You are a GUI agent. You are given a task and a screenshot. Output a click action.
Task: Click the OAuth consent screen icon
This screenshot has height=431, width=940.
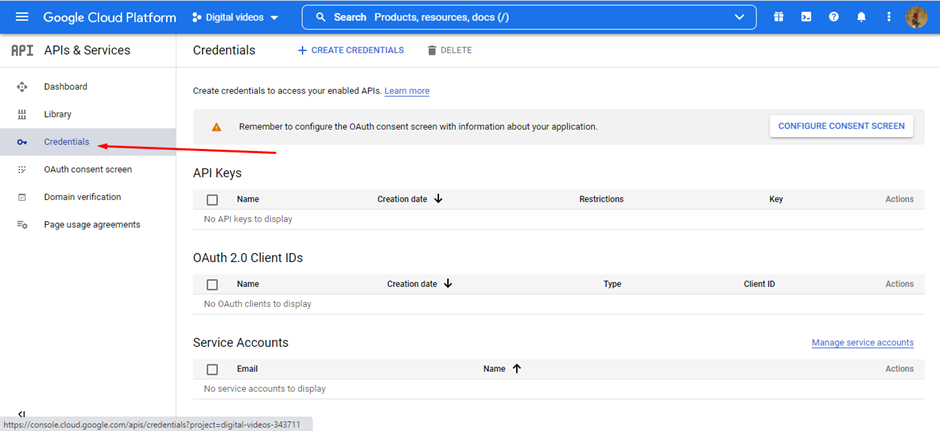point(22,170)
